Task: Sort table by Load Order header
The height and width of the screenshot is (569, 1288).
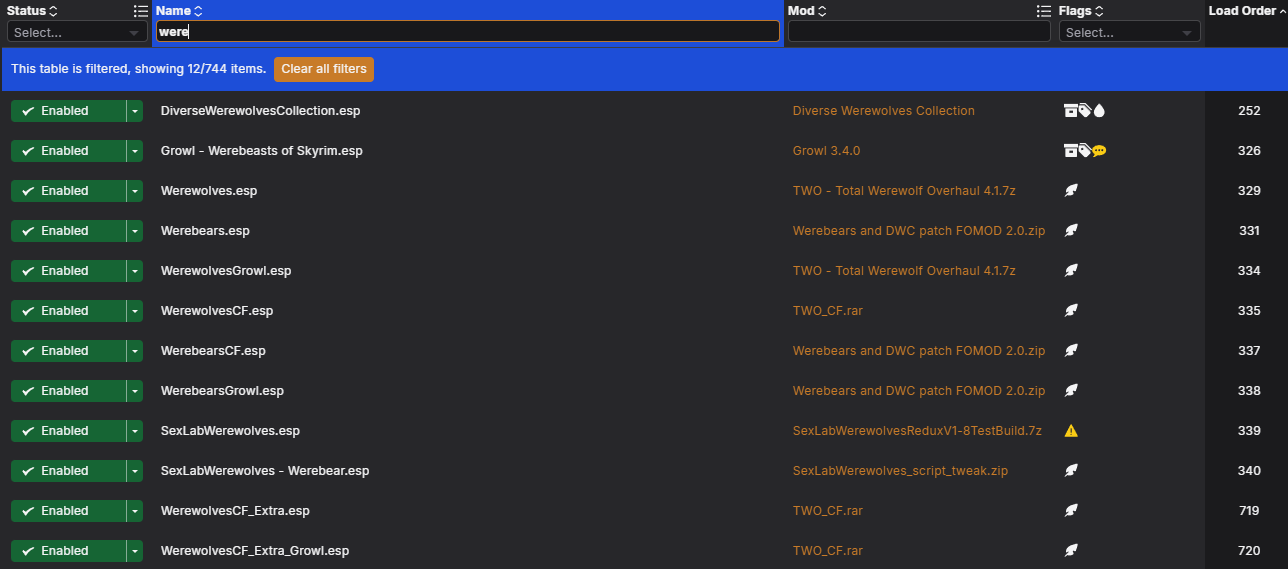Action: point(1242,11)
